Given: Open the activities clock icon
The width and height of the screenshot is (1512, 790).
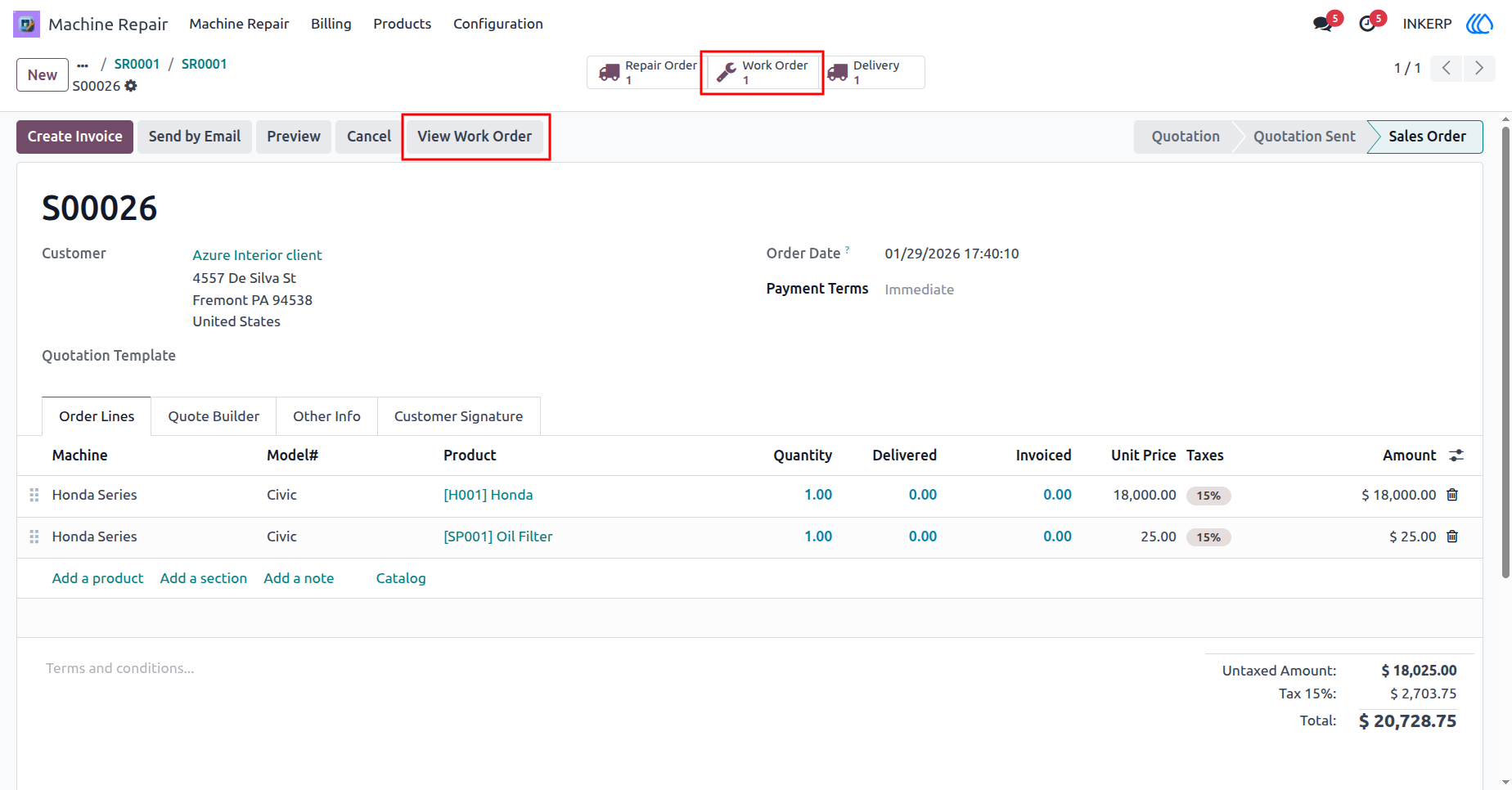Looking at the screenshot, I should tap(1367, 24).
